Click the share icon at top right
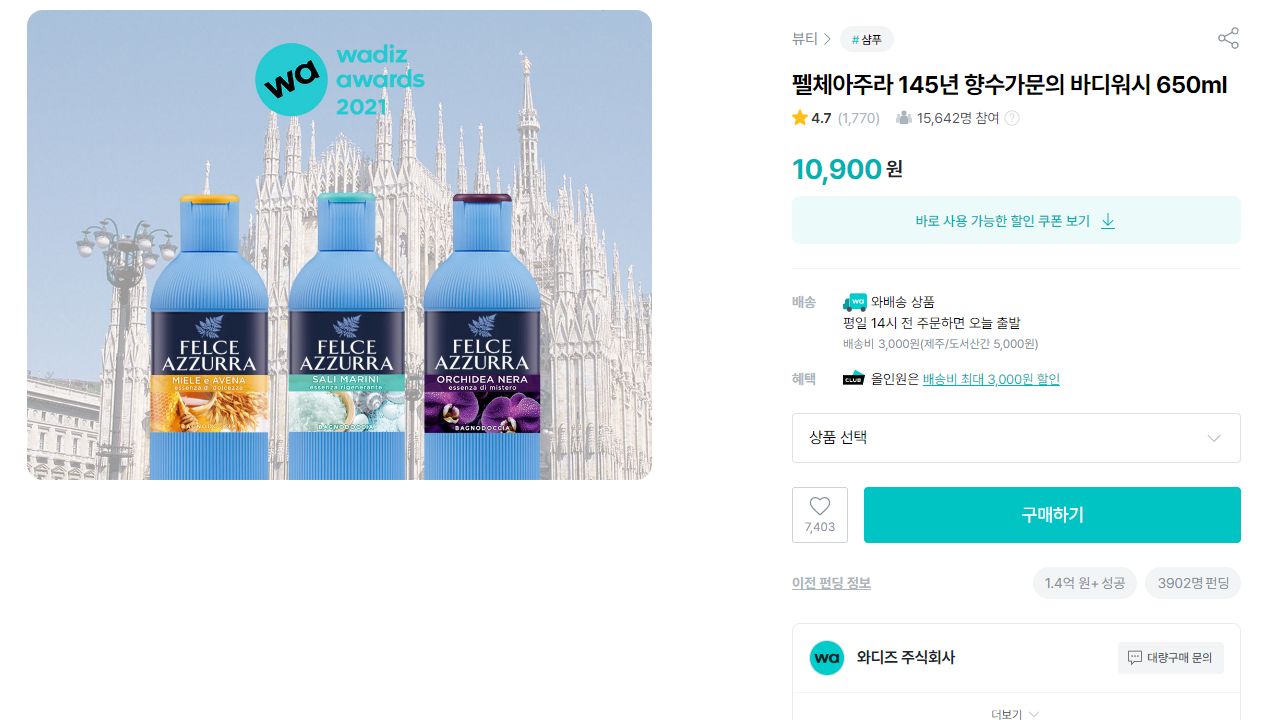Screen dimensions: 1280x720 click(1228, 39)
